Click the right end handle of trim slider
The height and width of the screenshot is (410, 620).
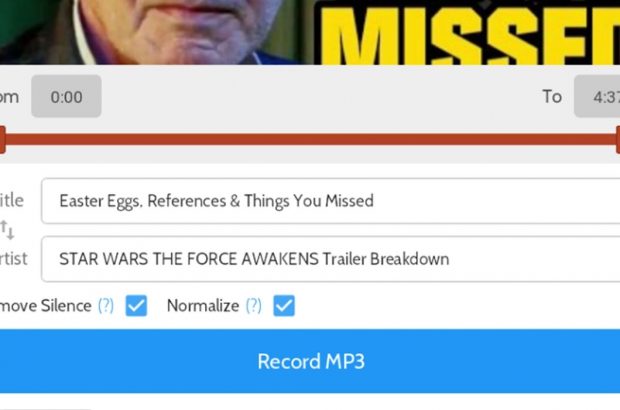click(618, 140)
